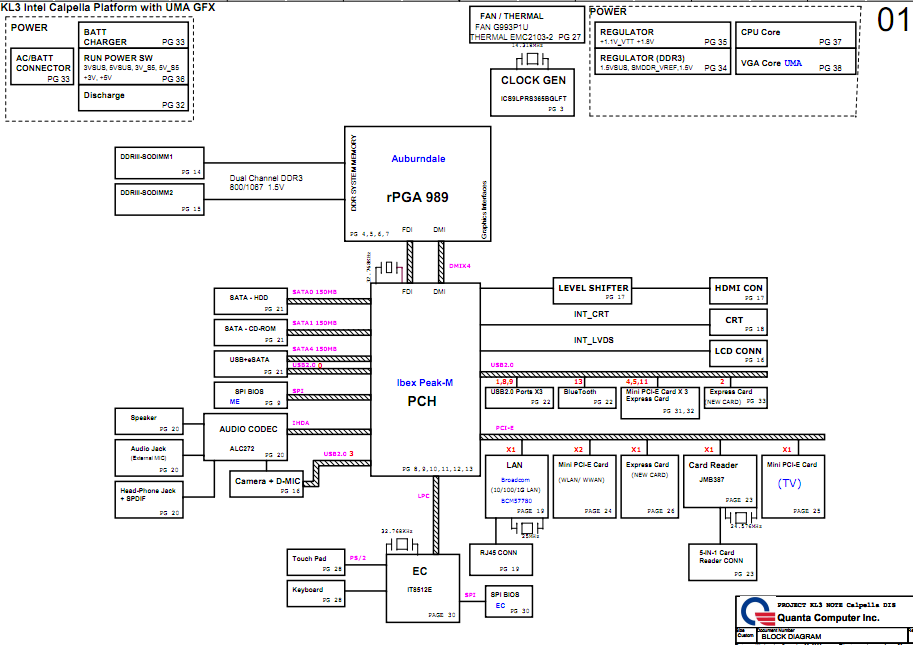Click the USB2.0 Ports X3 block

(x=519, y=398)
